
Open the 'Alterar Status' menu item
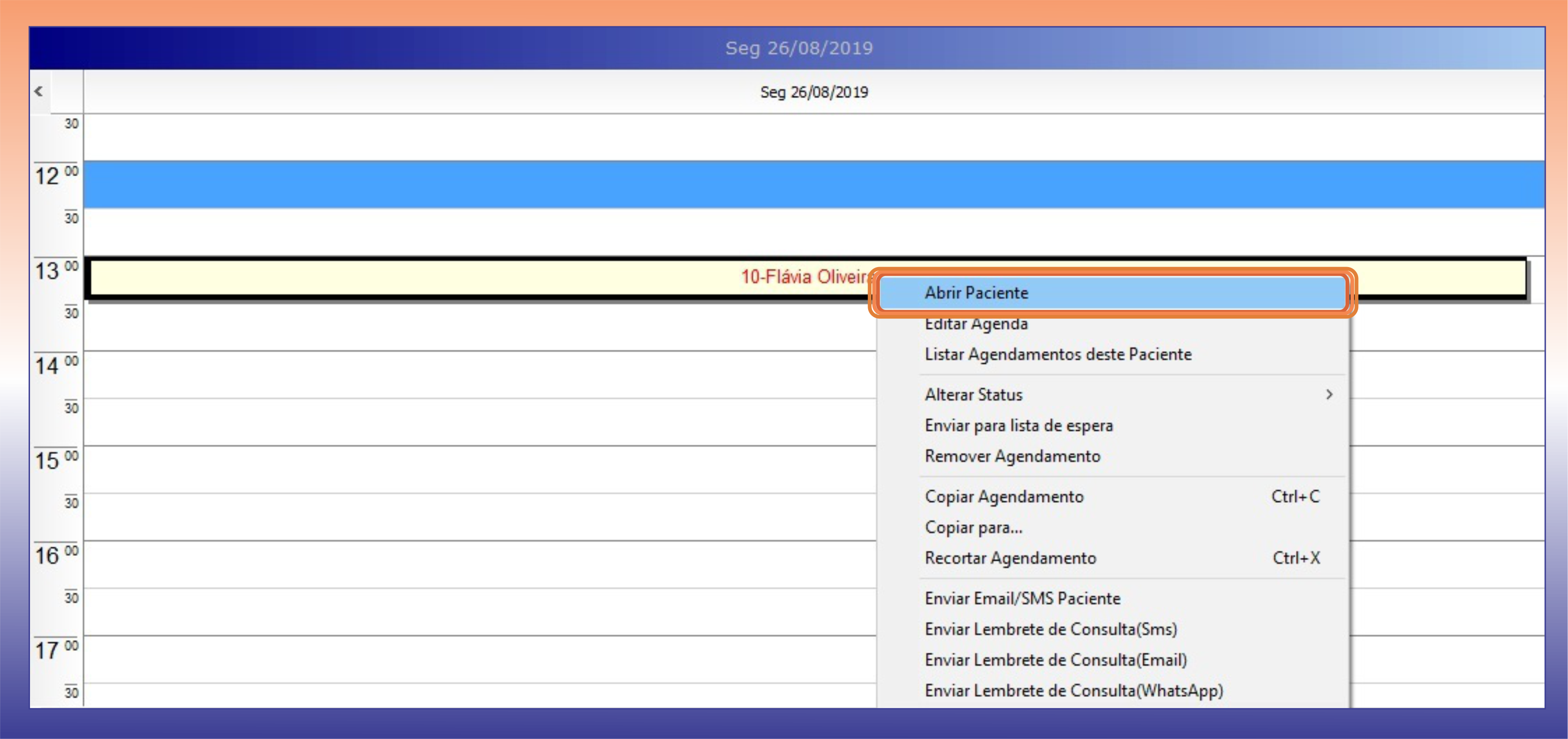[x=974, y=395]
